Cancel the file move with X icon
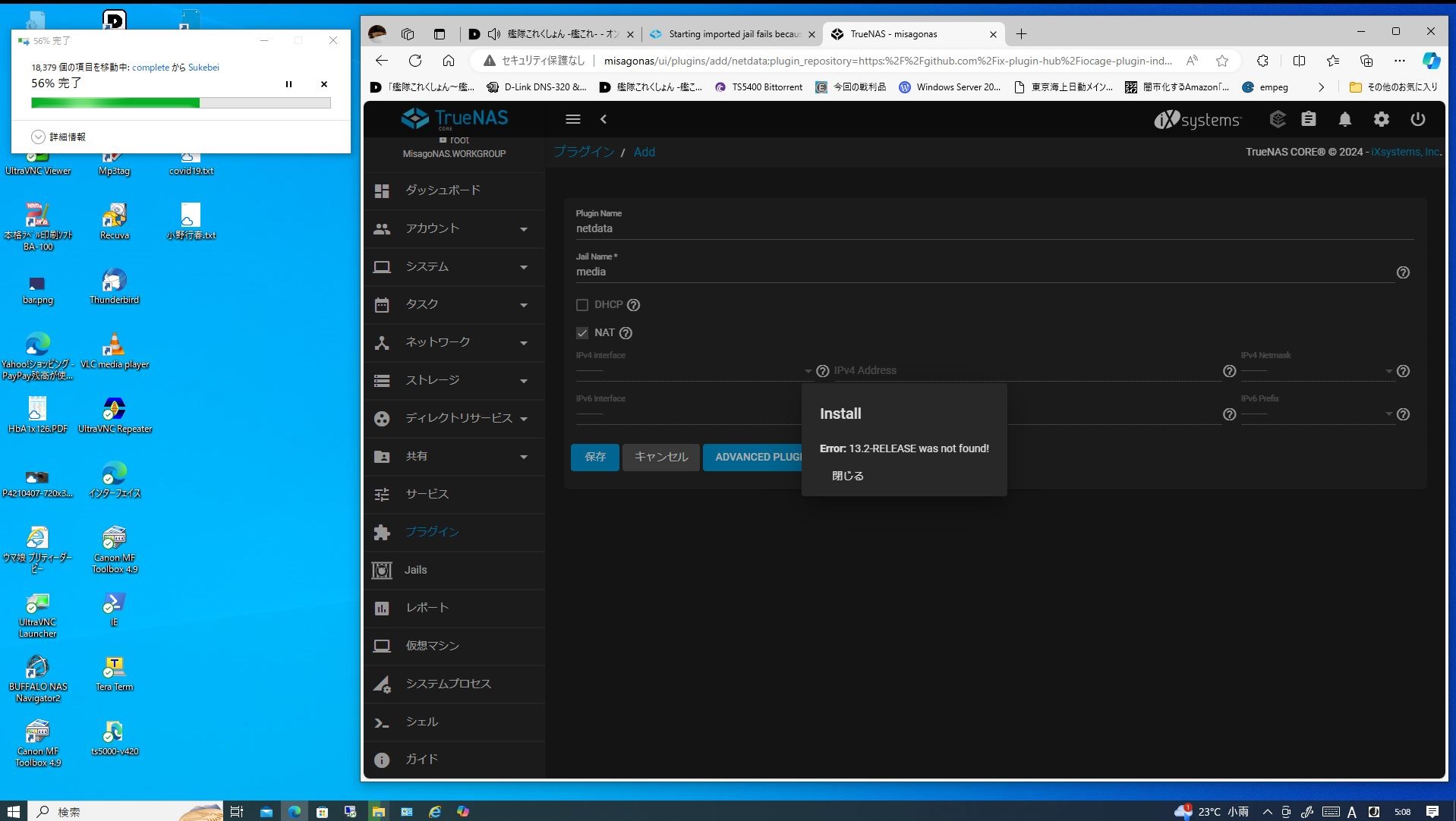The width and height of the screenshot is (1456, 821). pyautogui.click(x=324, y=84)
